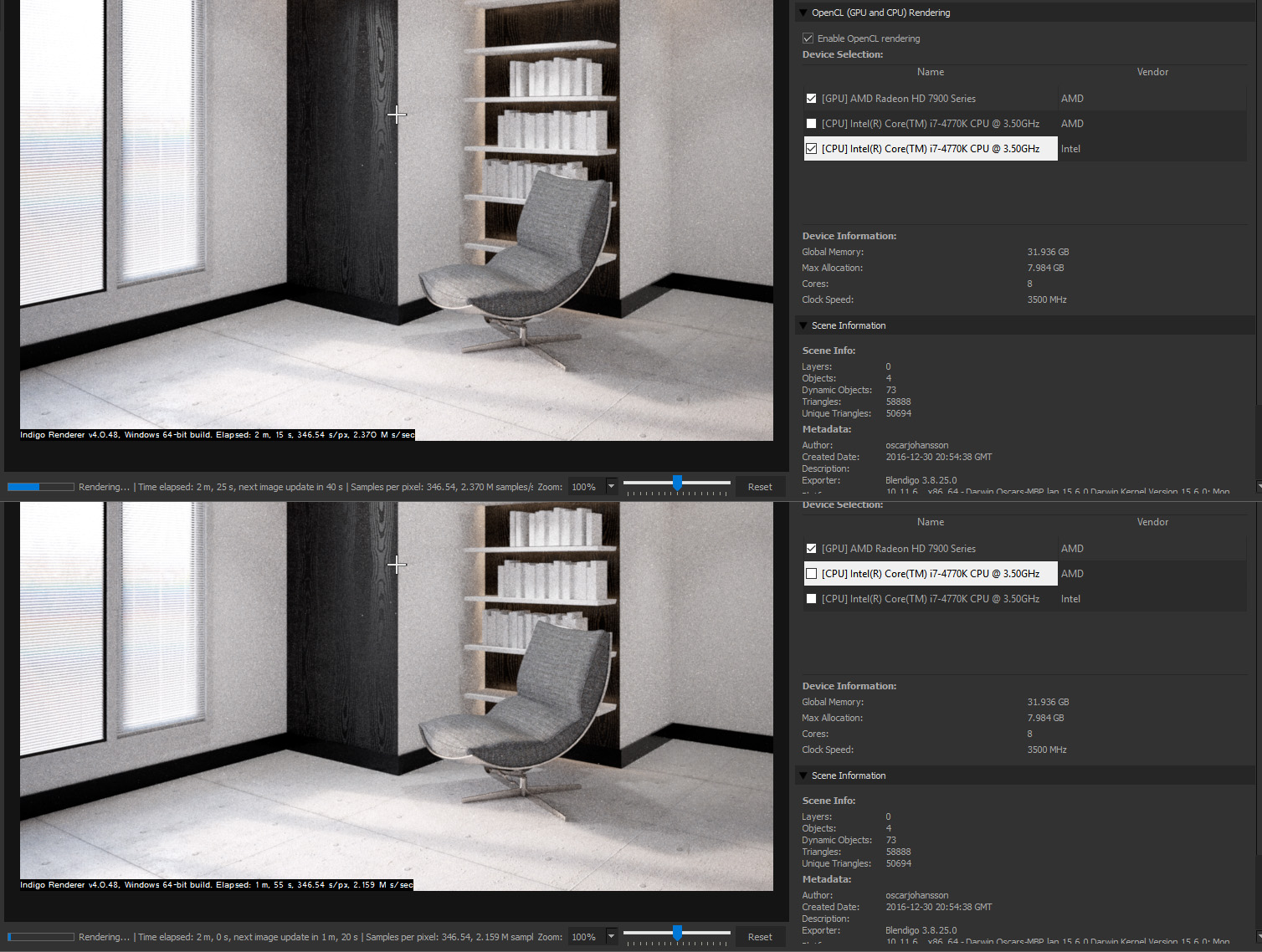This screenshot has height=952, width=1262.
Task: Click Reset in the 2.159 M samples status bar
Action: tap(760, 937)
